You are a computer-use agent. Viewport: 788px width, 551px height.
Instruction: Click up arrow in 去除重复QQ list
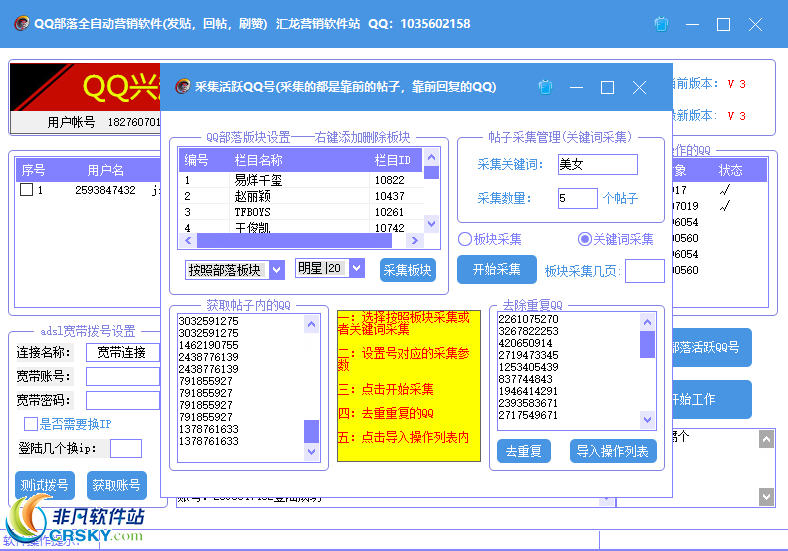[x=647, y=322]
